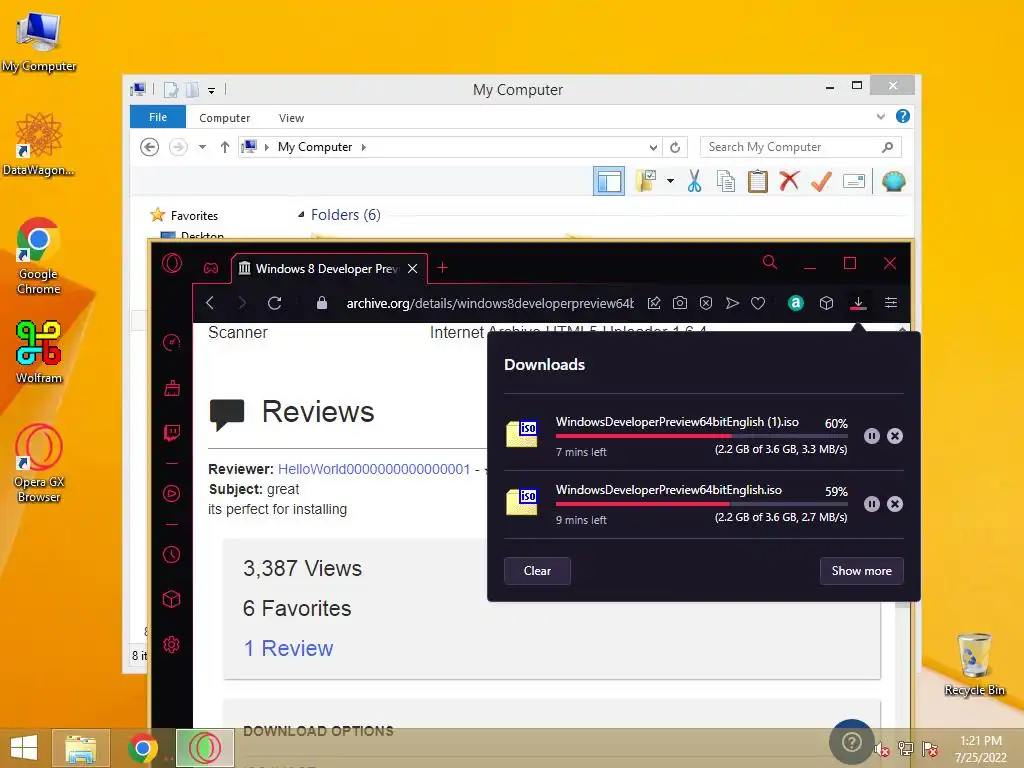Open the player icon in sidebar
This screenshot has width=1024, height=768.
[x=172, y=494]
